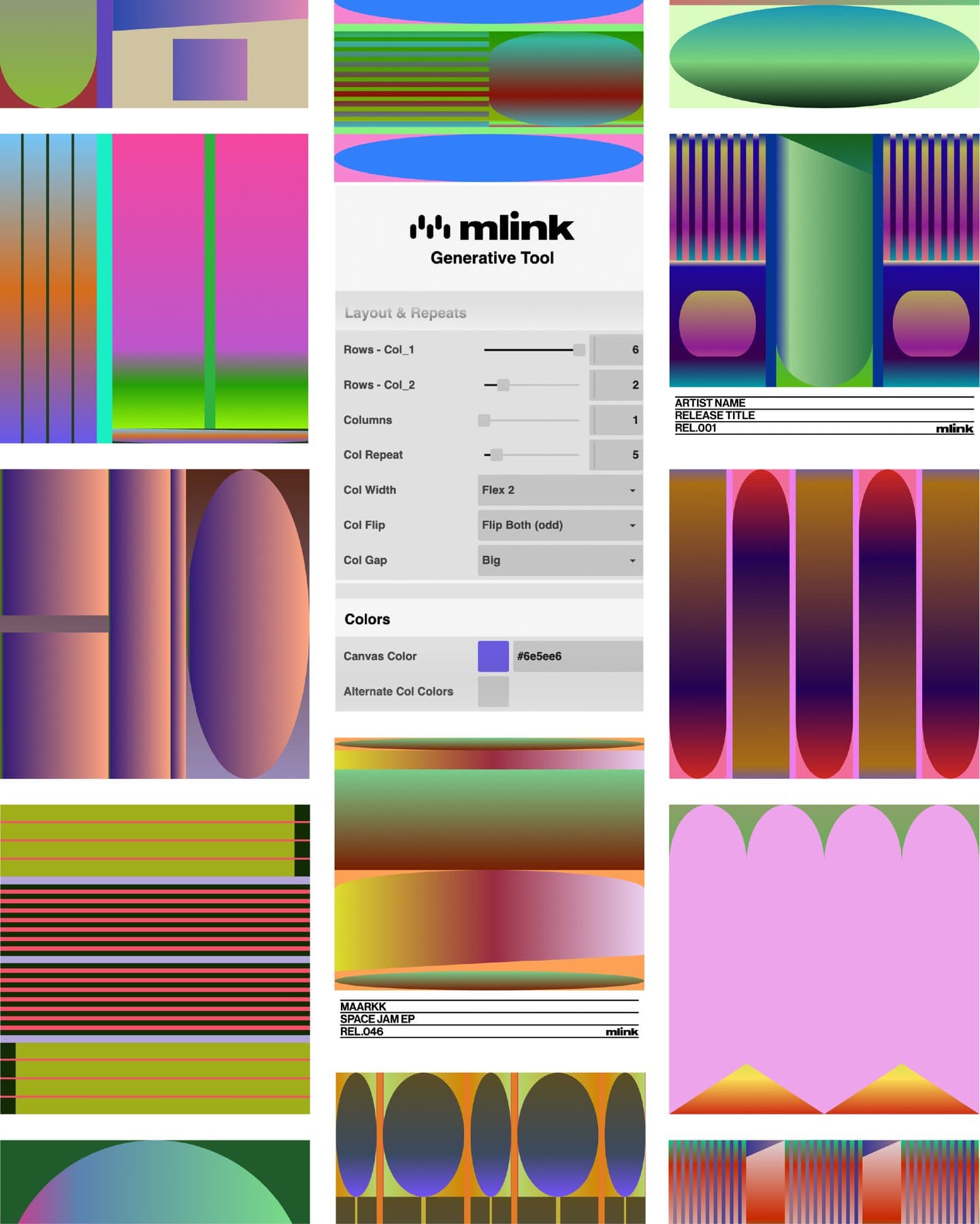Collapse the Colors section header

489,619
